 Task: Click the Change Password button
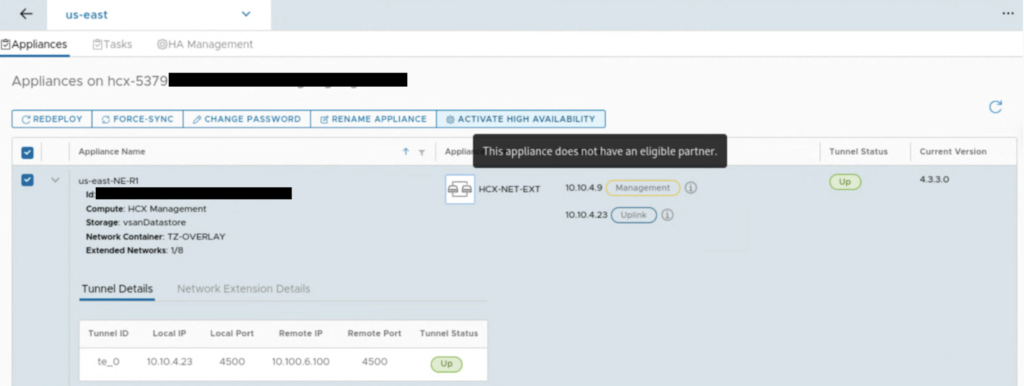tap(247, 119)
